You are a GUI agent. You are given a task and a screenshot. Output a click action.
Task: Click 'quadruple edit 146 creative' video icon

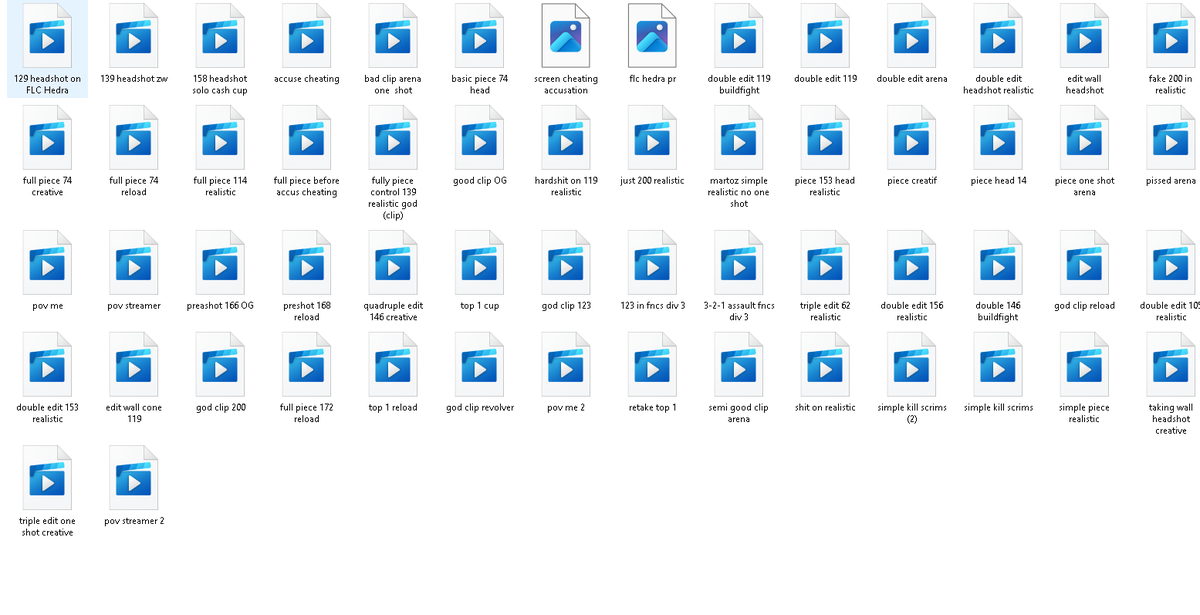point(393,263)
